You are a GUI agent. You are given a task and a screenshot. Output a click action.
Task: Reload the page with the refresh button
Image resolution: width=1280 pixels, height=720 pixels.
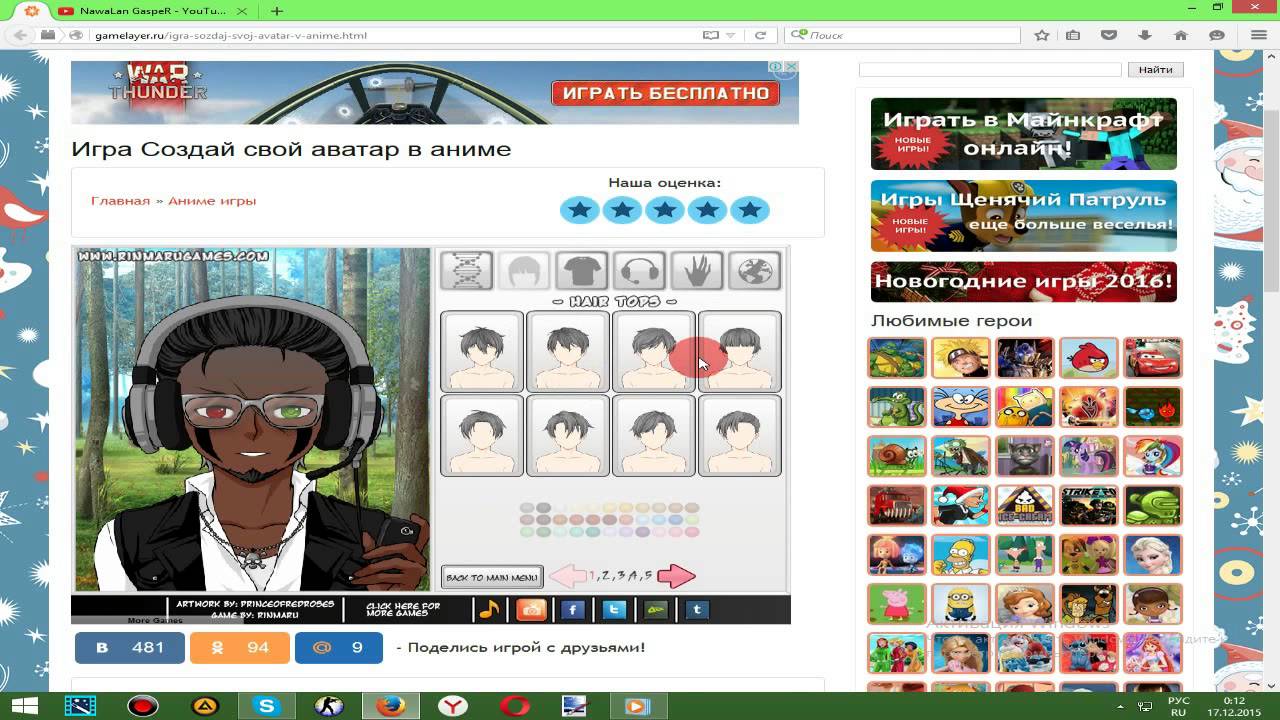(760, 35)
